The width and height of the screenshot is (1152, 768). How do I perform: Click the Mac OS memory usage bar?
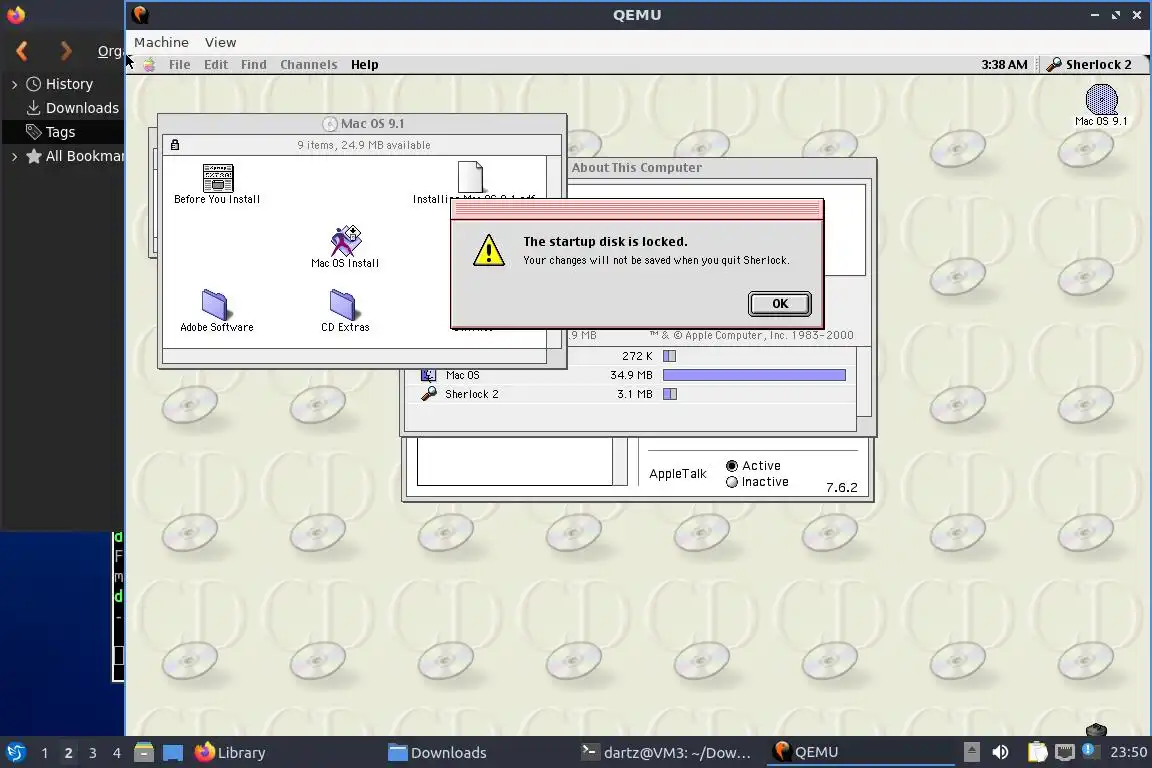tap(755, 375)
